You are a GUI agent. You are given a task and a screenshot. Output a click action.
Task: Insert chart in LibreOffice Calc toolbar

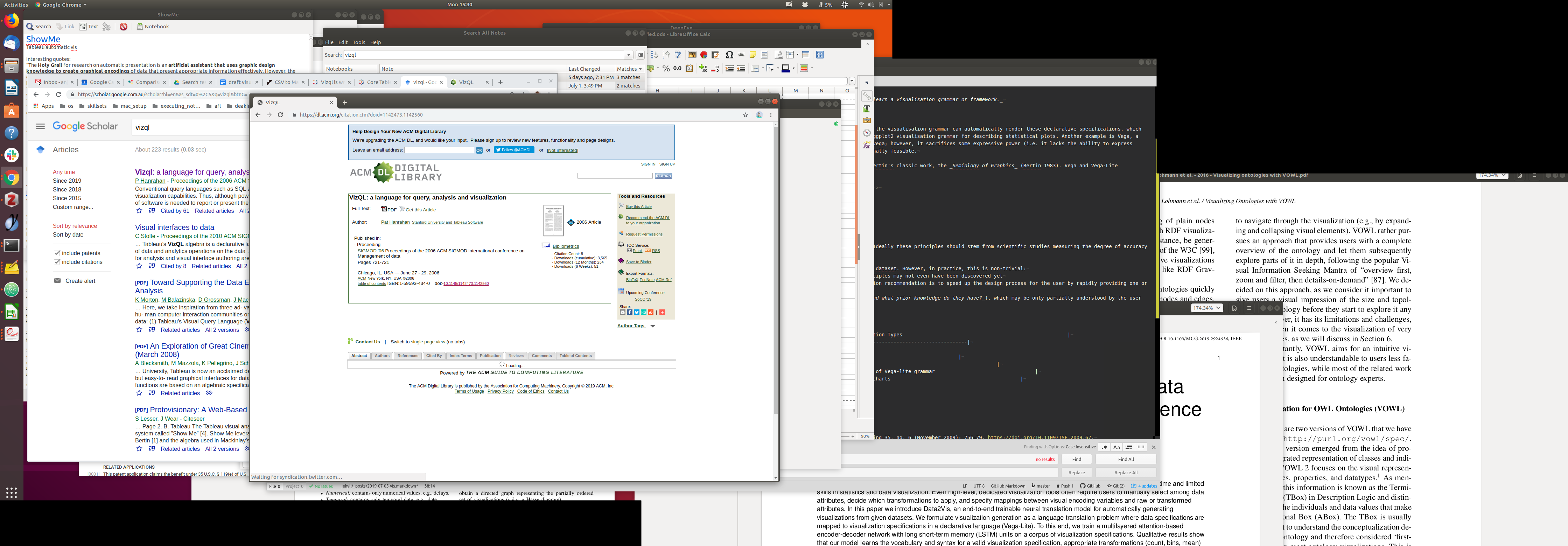(x=703, y=55)
